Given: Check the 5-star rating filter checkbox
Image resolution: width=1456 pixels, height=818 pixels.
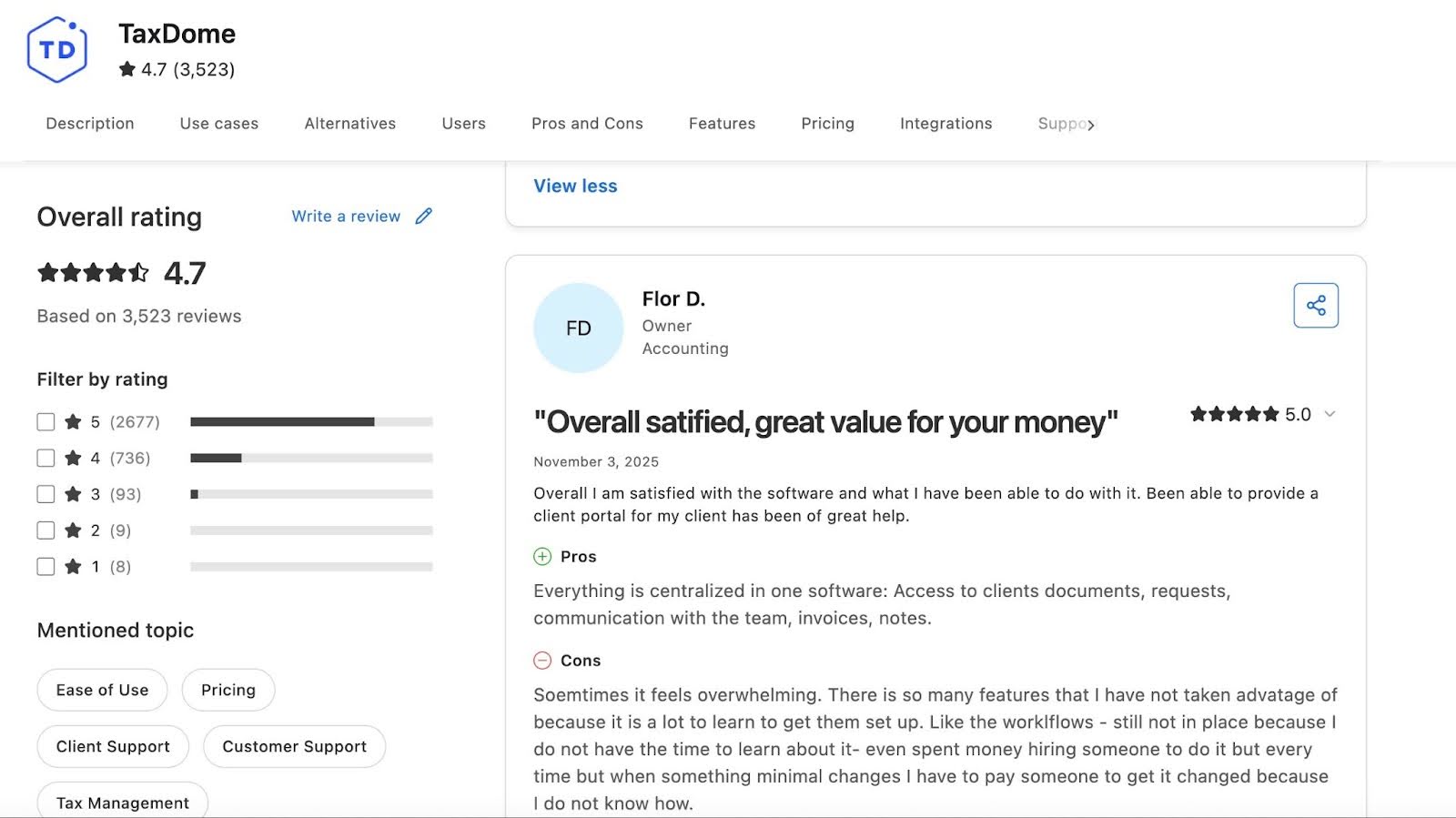Looking at the screenshot, I should click(x=45, y=422).
